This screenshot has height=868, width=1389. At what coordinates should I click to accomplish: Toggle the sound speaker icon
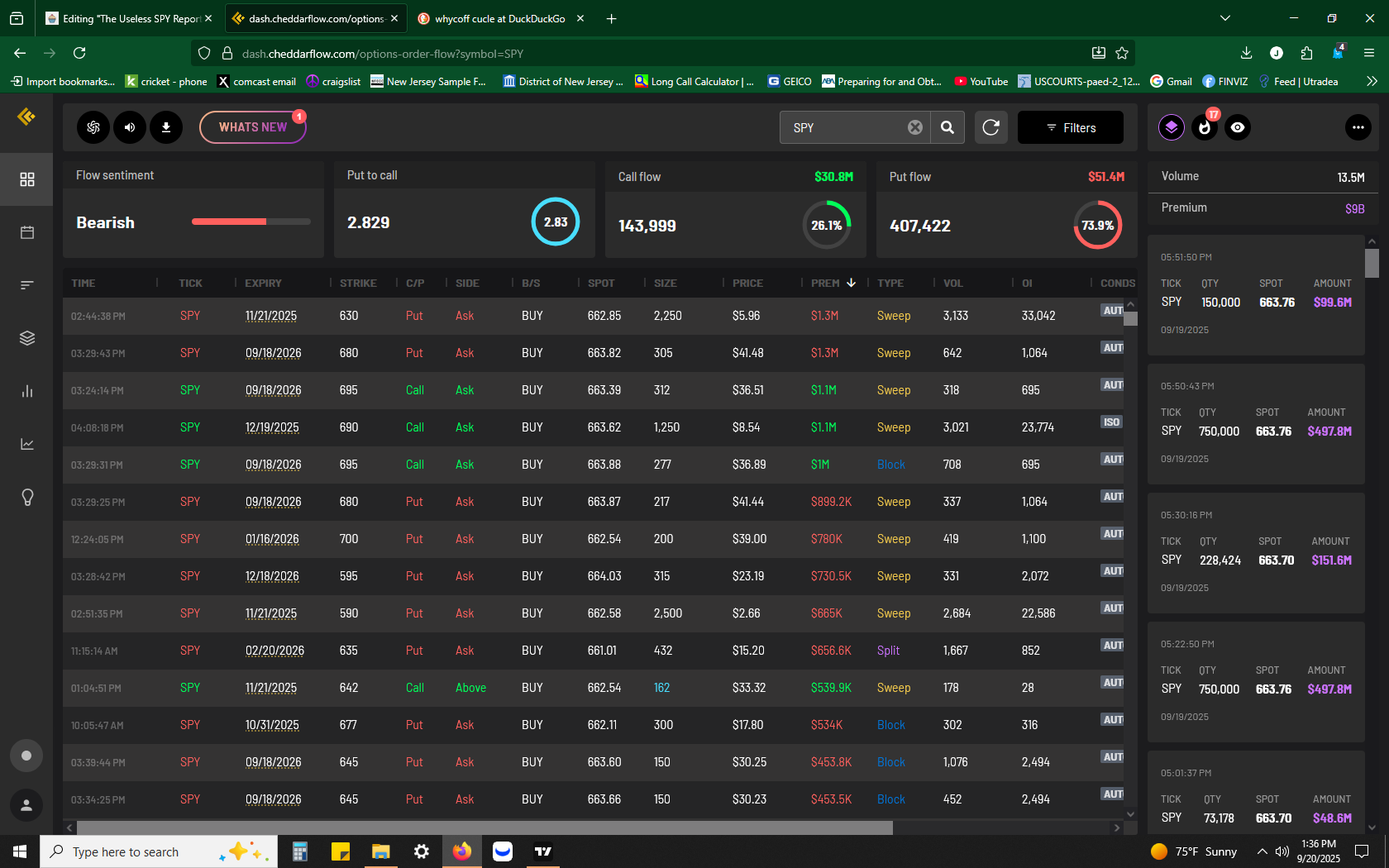coord(130,127)
